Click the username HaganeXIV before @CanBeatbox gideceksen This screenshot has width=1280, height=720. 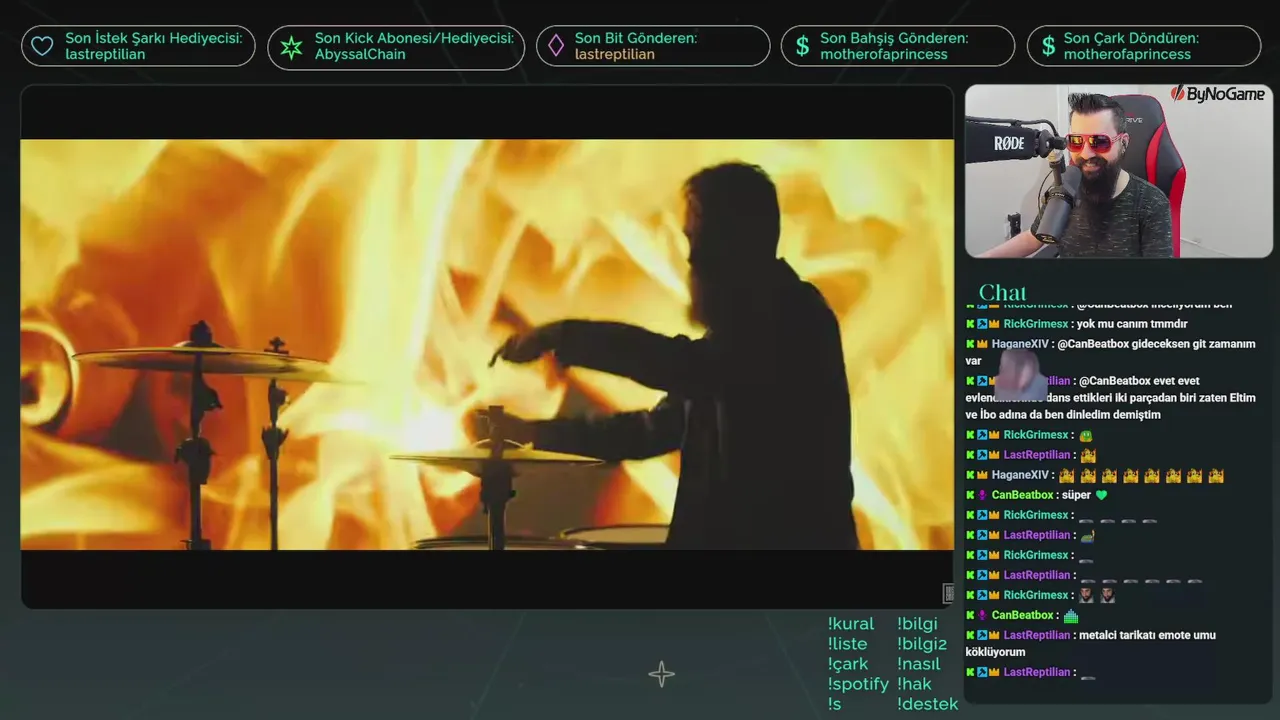1020,344
